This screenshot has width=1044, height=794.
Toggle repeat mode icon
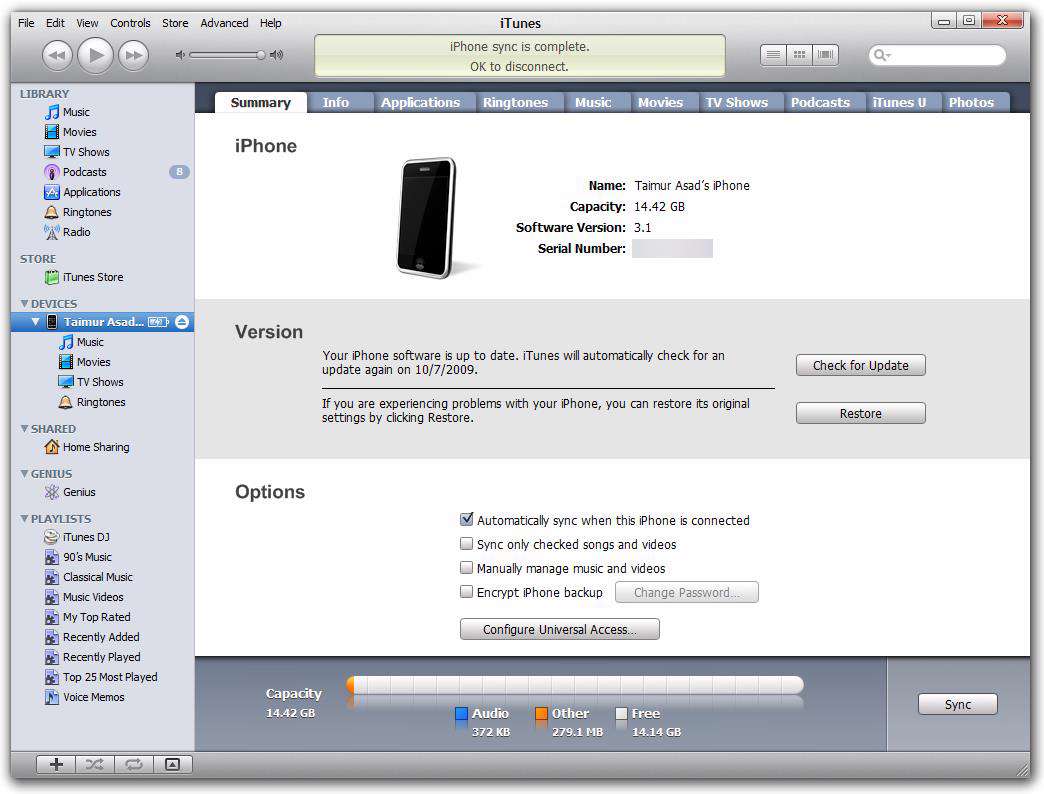pos(132,764)
